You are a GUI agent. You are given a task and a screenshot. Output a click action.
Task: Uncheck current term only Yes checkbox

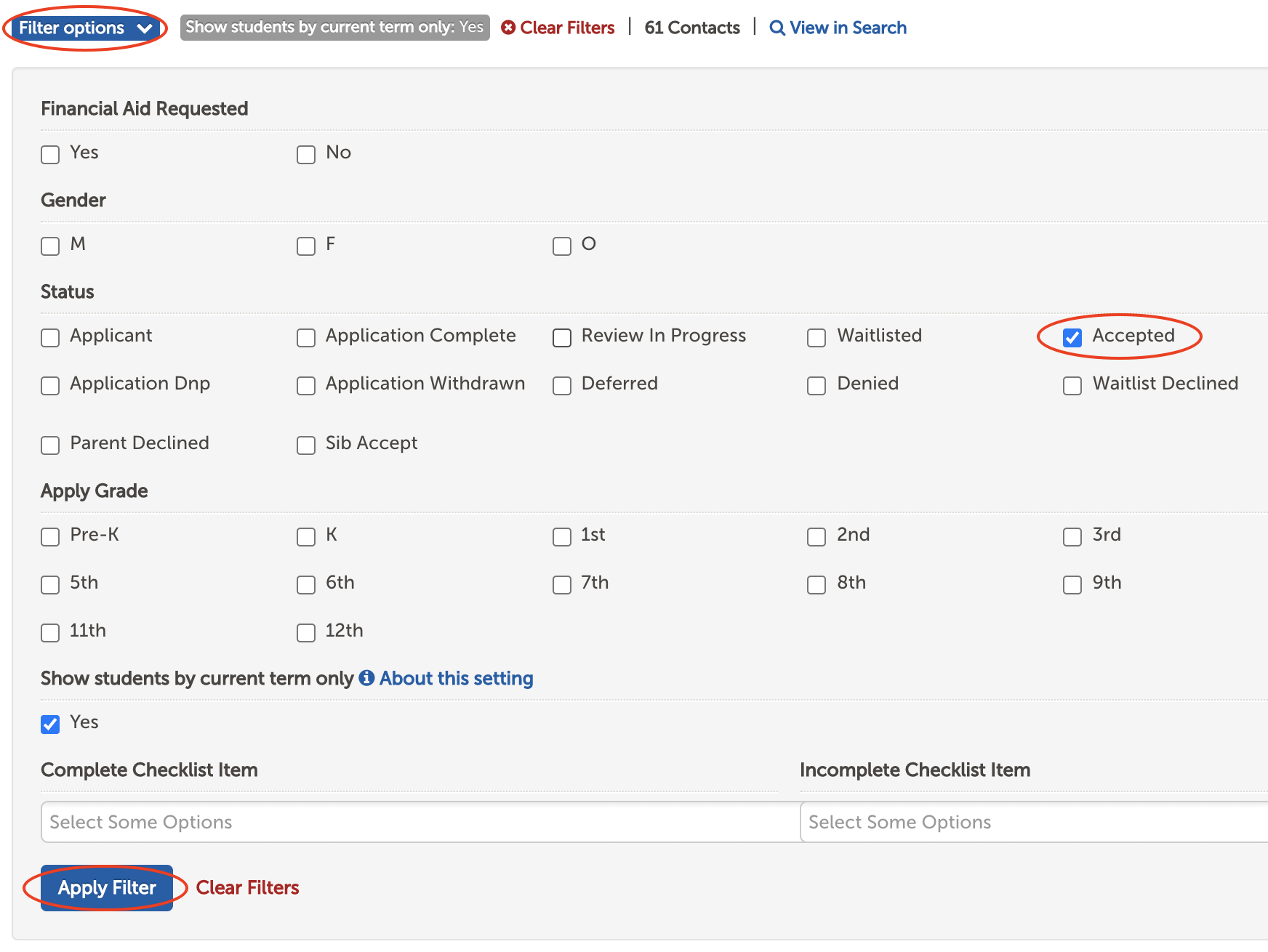(x=50, y=724)
